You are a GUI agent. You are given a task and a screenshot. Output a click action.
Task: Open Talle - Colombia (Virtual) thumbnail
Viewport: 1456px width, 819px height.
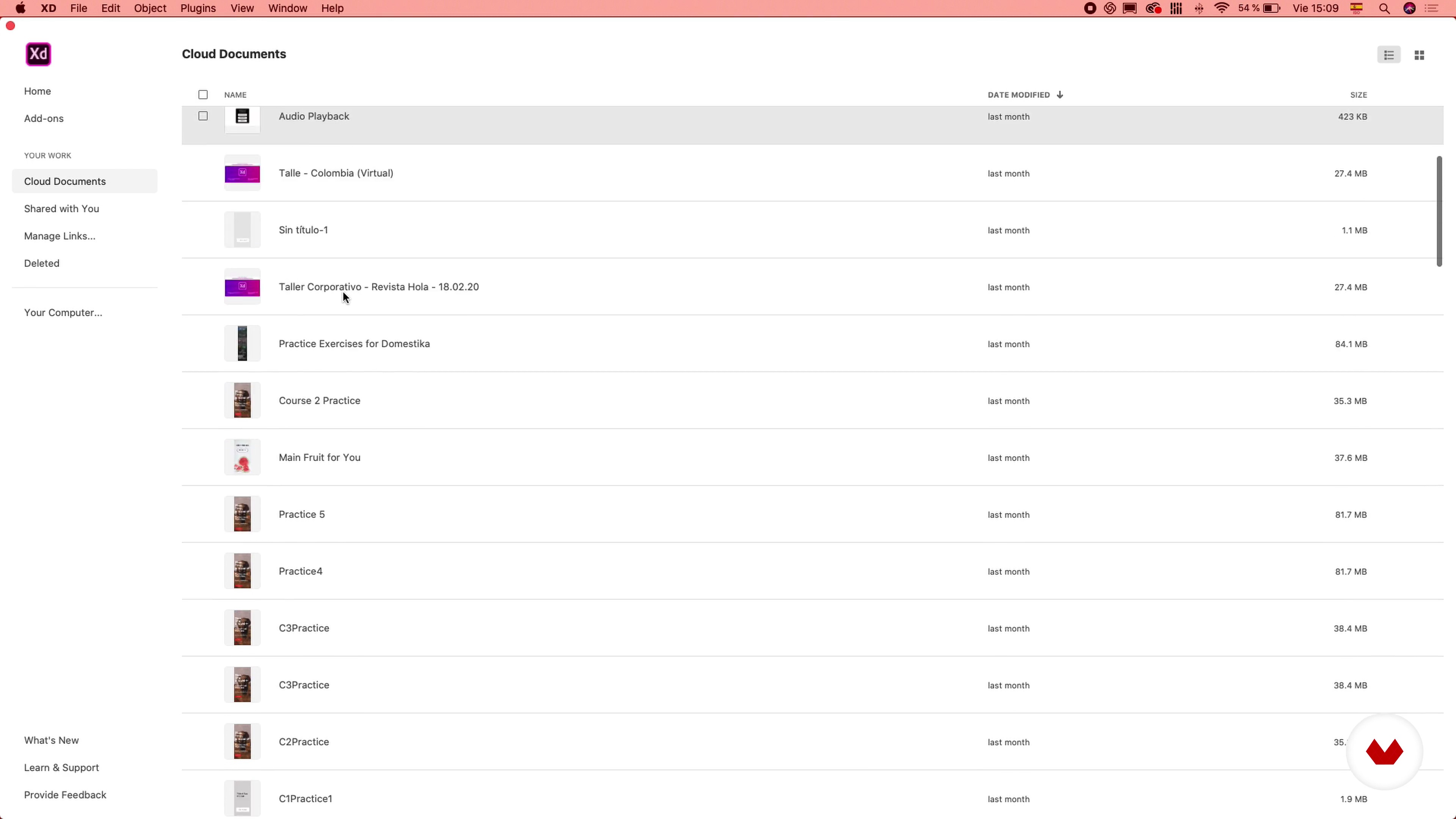(x=243, y=173)
